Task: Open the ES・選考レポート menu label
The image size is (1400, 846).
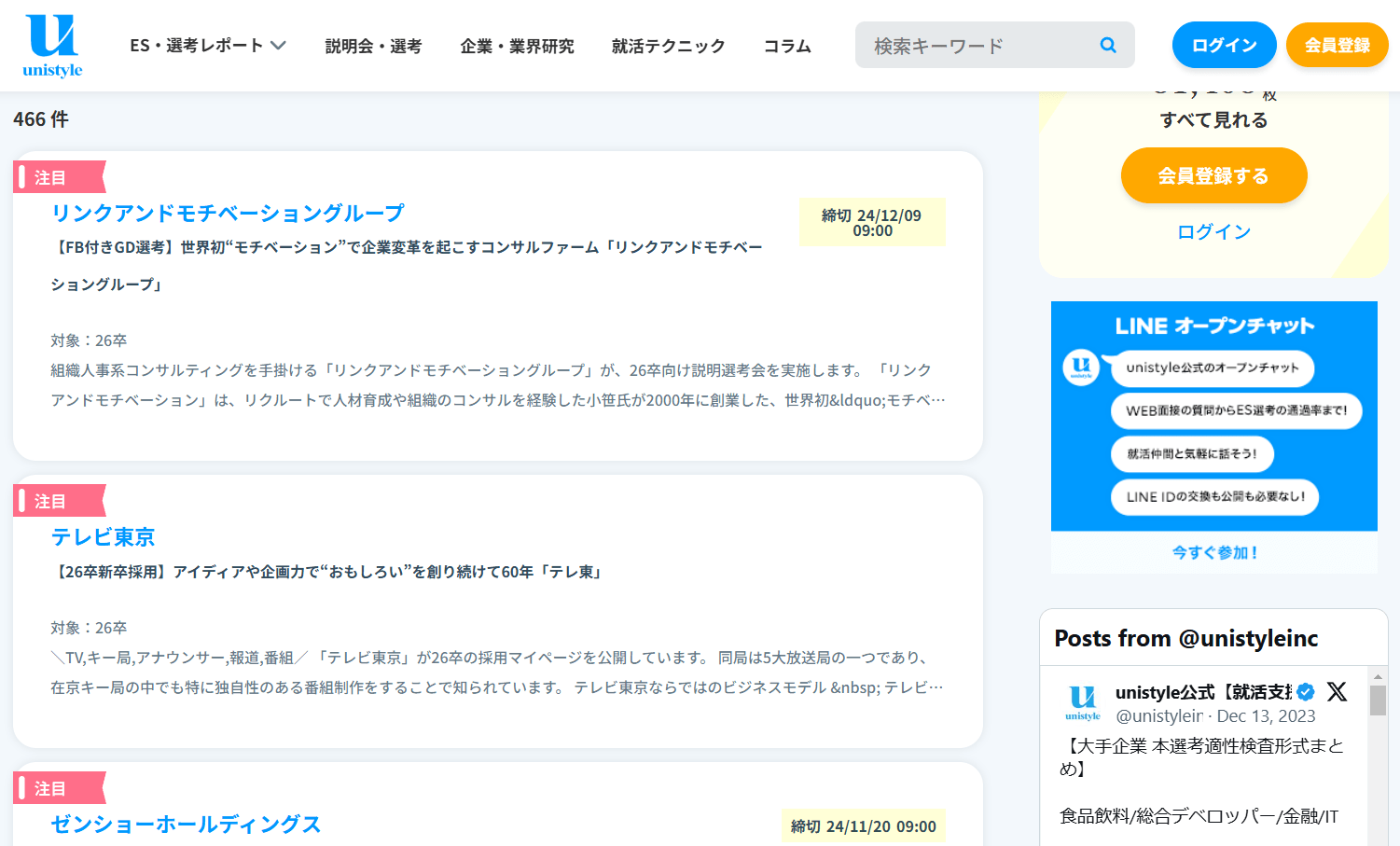Action: click(x=197, y=46)
